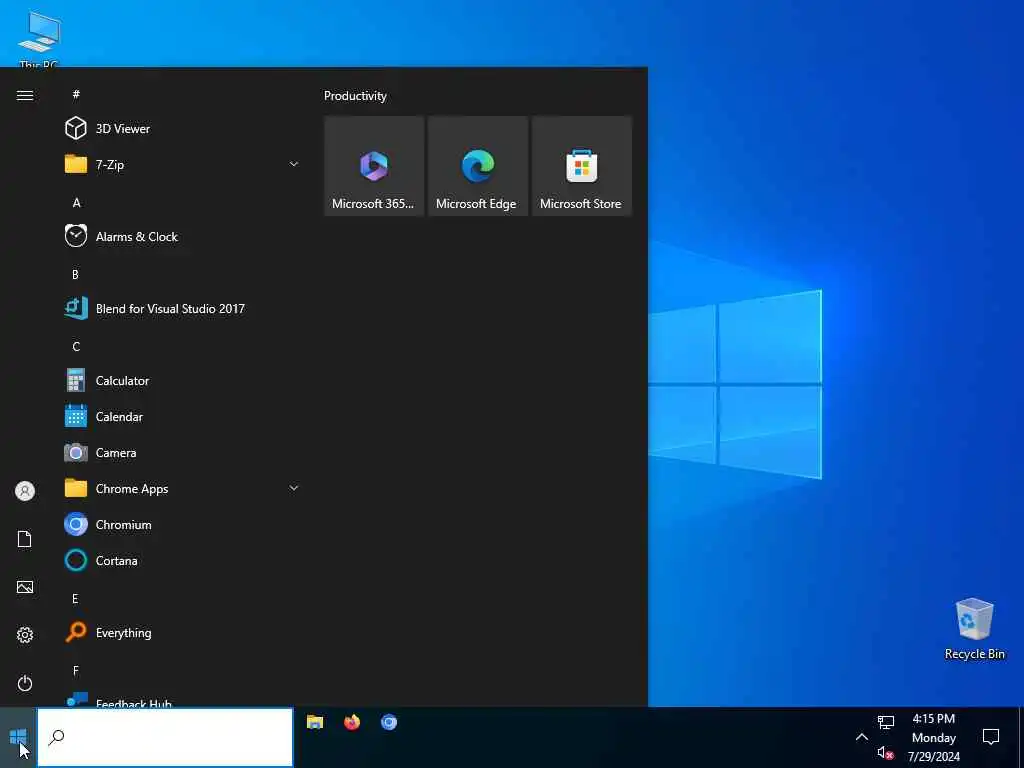Open Blend for Visual Studio 2017

[183, 308]
